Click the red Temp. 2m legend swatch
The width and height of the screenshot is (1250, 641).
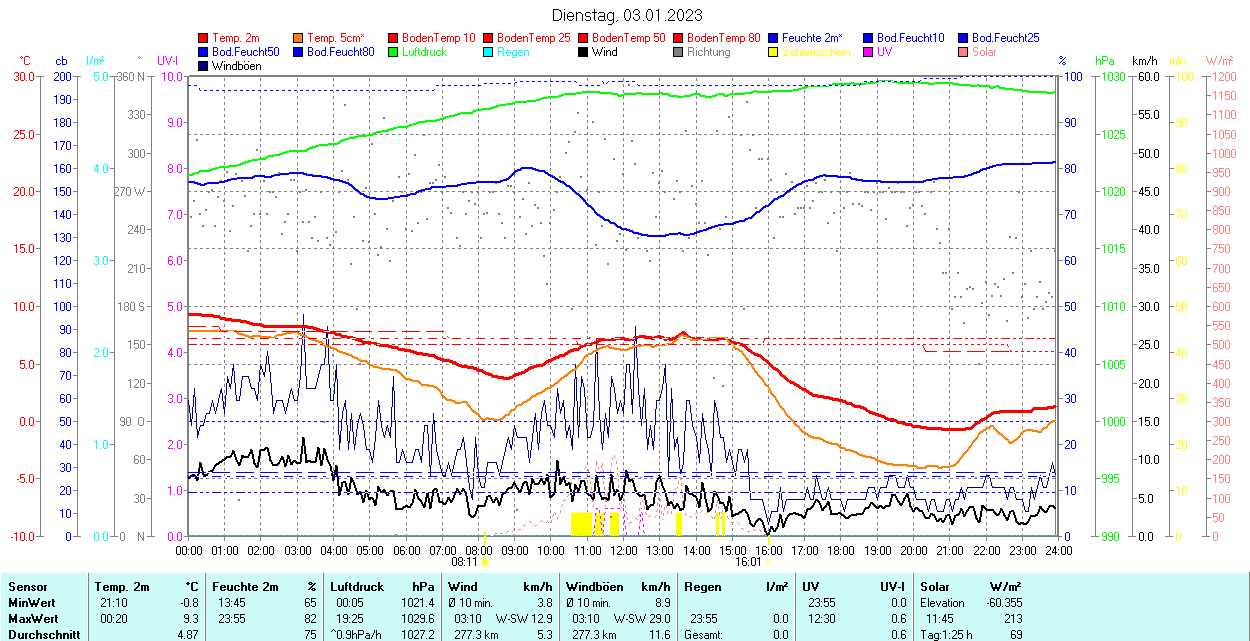pyautogui.click(x=203, y=38)
